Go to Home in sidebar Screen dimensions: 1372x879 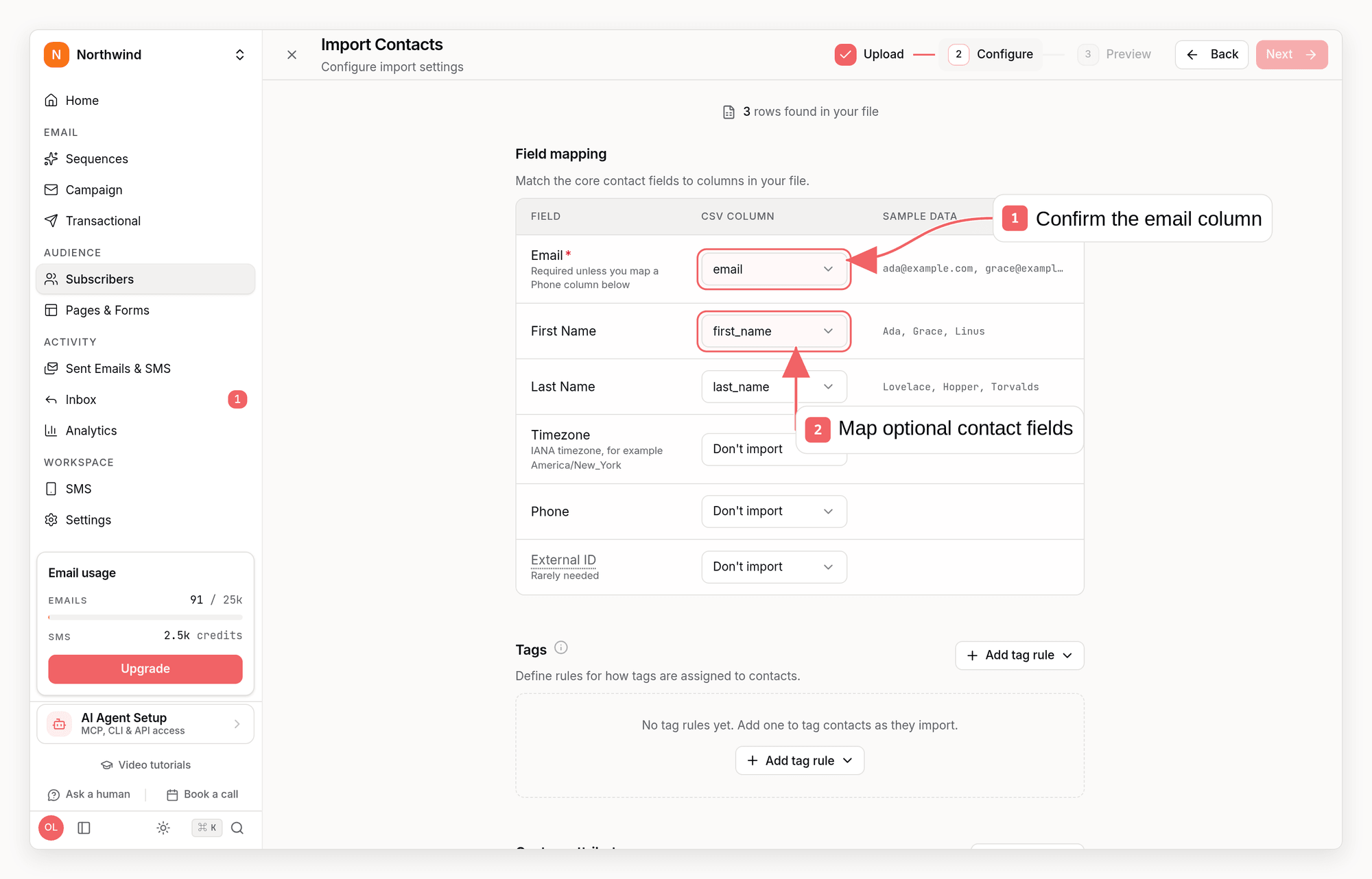(x=145, y=101)
